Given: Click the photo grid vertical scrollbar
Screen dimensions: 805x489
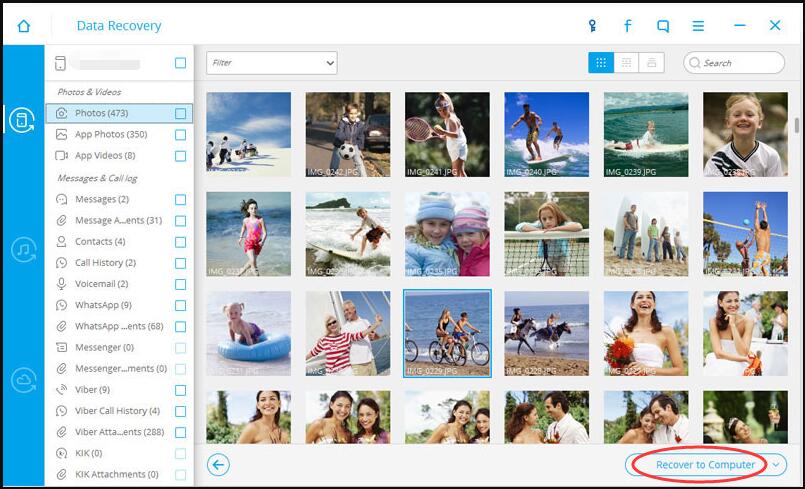Looking at the screenshot, I should click(x=797, y=125).
